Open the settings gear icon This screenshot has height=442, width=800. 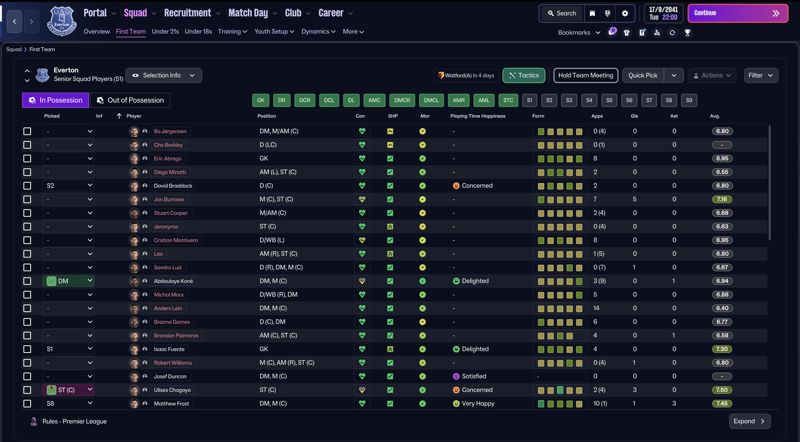pyautogui.click(x=624, y=13)
